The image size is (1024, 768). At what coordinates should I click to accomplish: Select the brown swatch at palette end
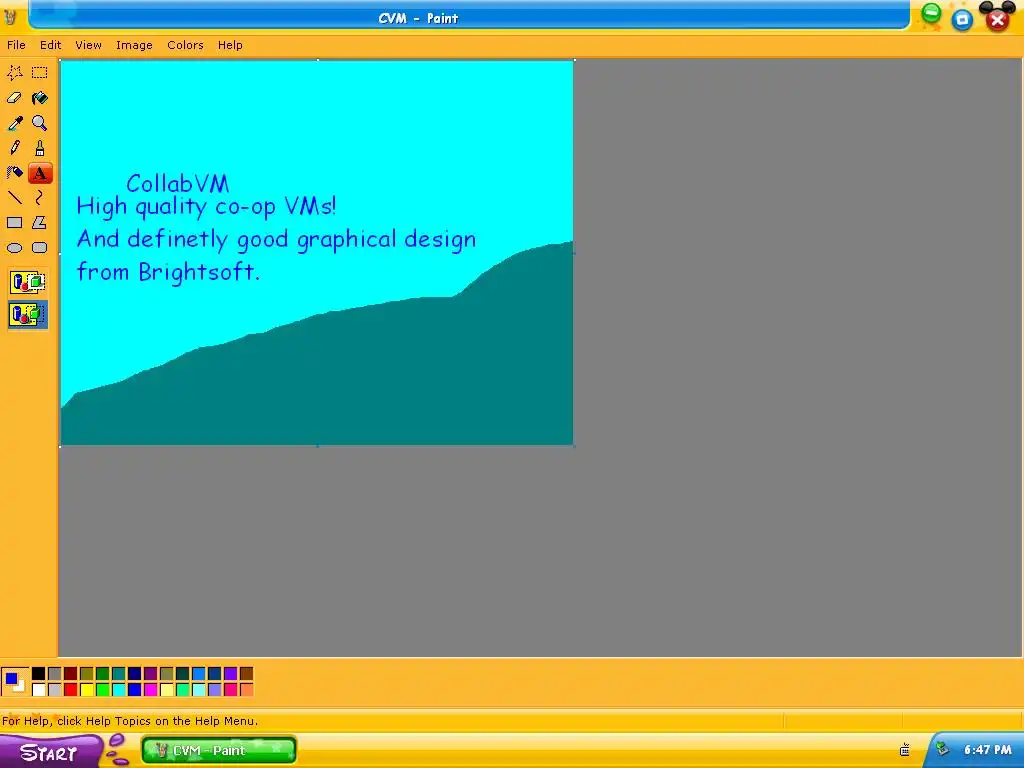pos(246,673)
